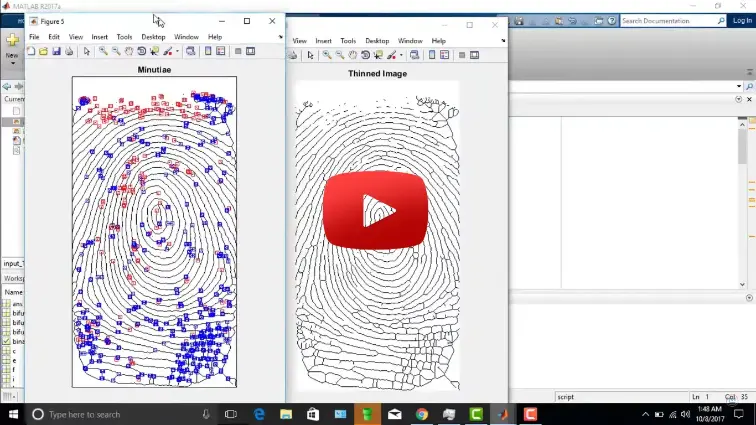The width and height of the screenshot is (756, 425).
Task: Save Figure 5 with the floppy disk icon
Action: (56, 51)
